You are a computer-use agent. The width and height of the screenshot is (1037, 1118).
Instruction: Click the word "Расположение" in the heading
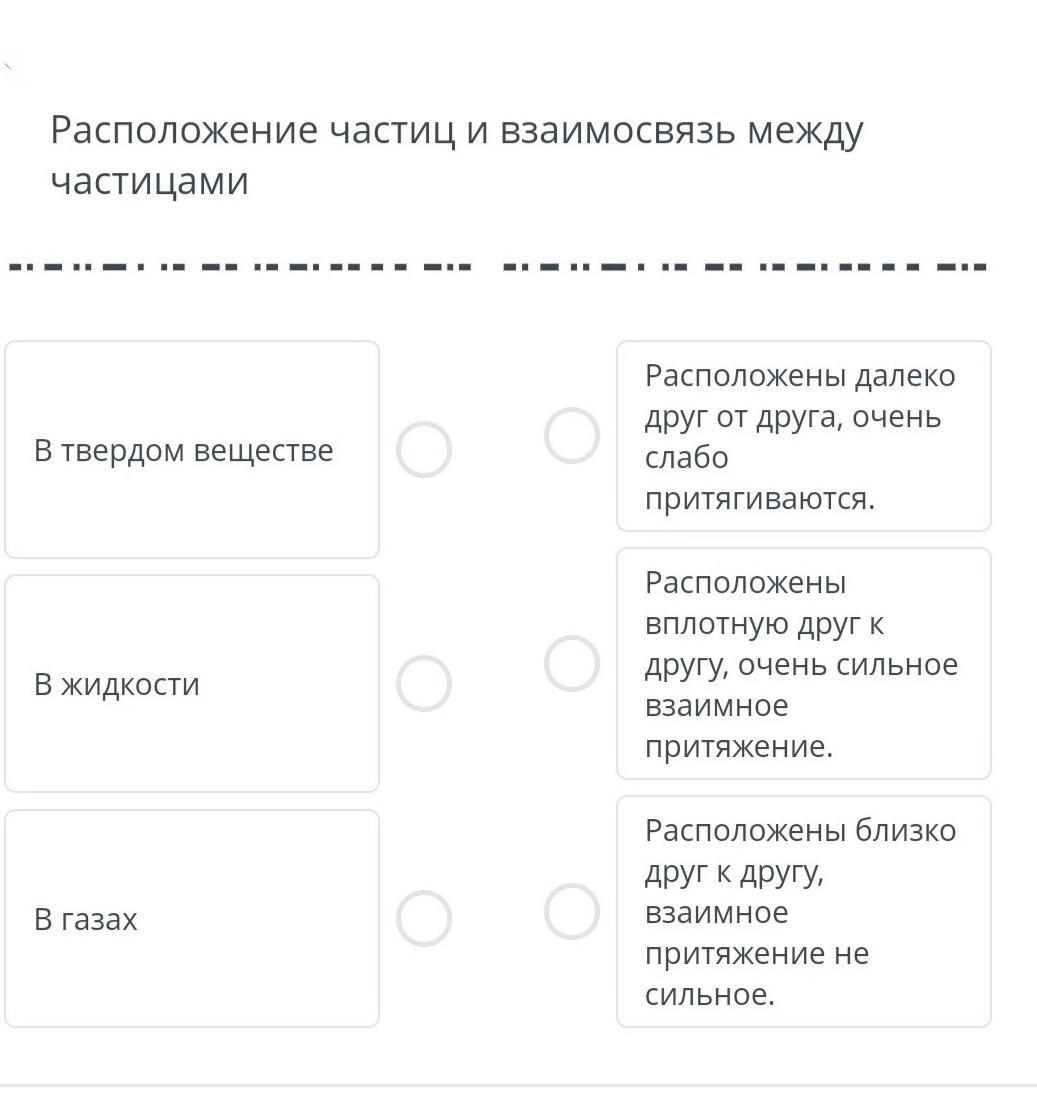point(184,131)
